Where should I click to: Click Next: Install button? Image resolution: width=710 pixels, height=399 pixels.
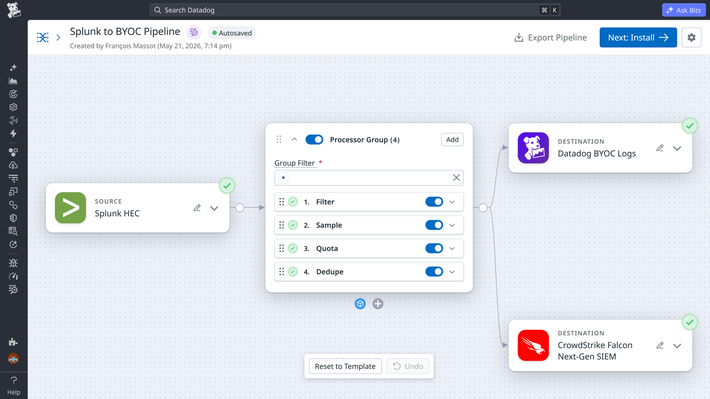(638, 38)
